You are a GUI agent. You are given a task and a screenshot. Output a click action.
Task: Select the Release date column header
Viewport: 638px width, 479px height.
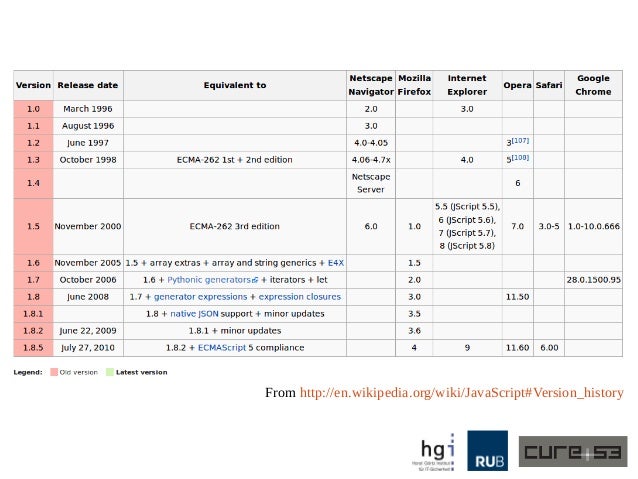point(88,85)
